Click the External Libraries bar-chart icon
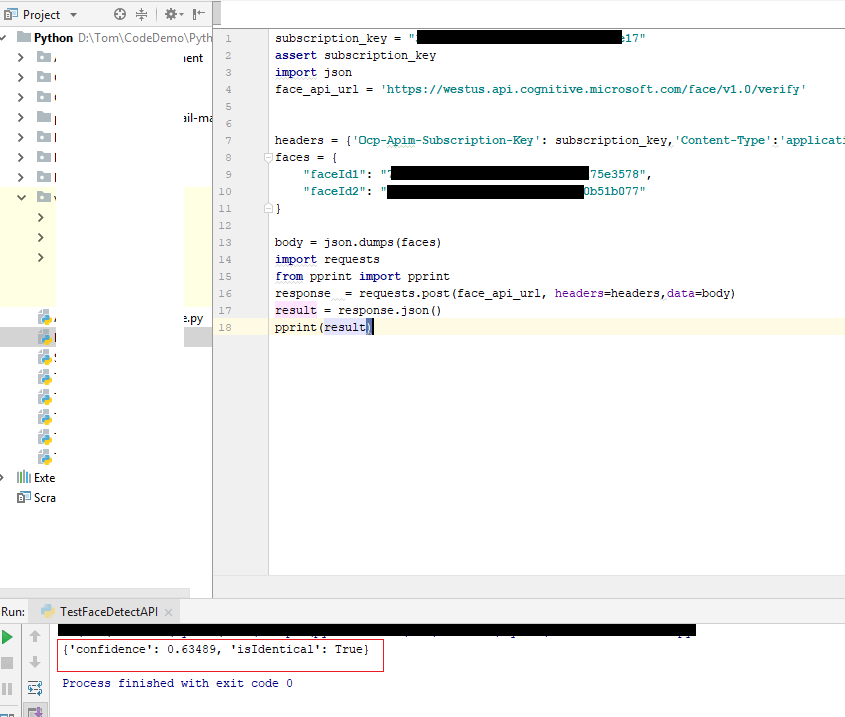Image resolution: width=845 pixels, height=717 pixels. click(24, 477)
